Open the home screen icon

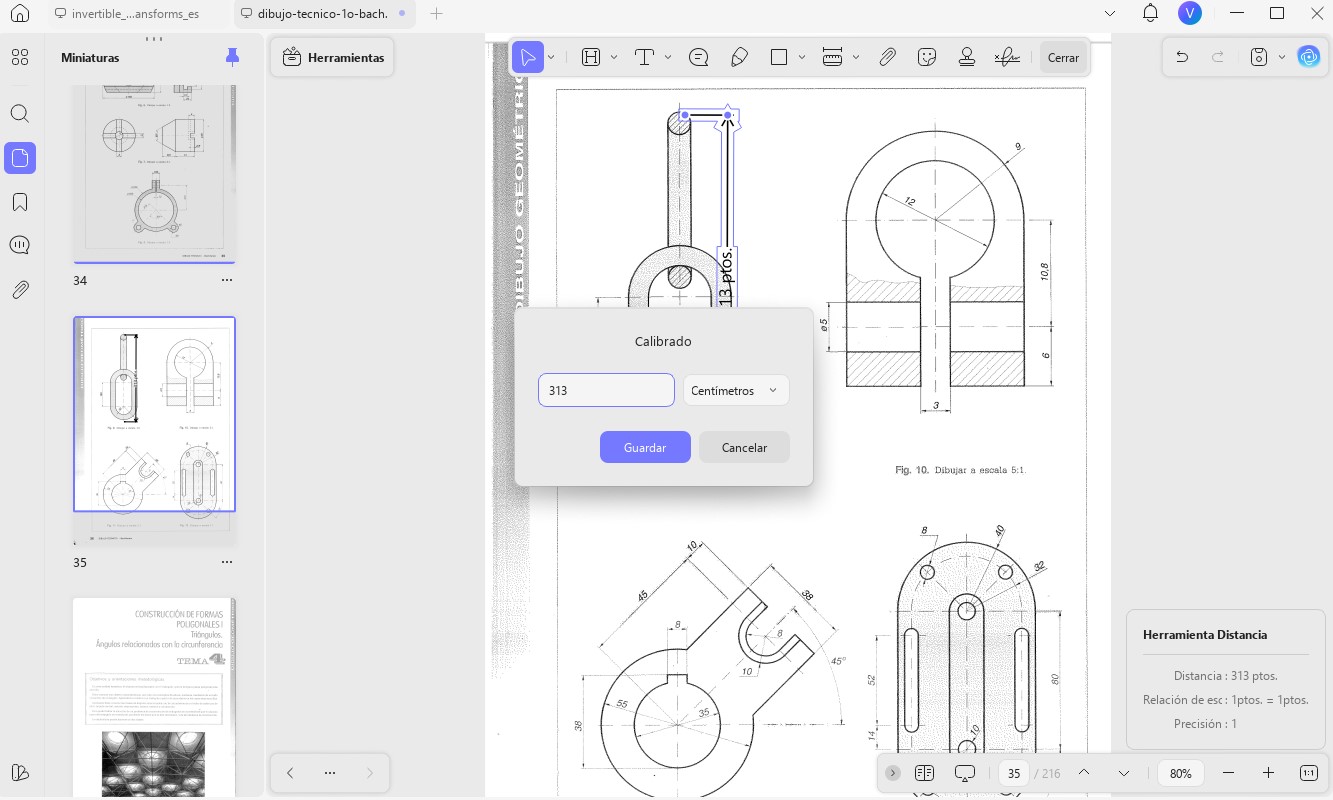[19, 14]
